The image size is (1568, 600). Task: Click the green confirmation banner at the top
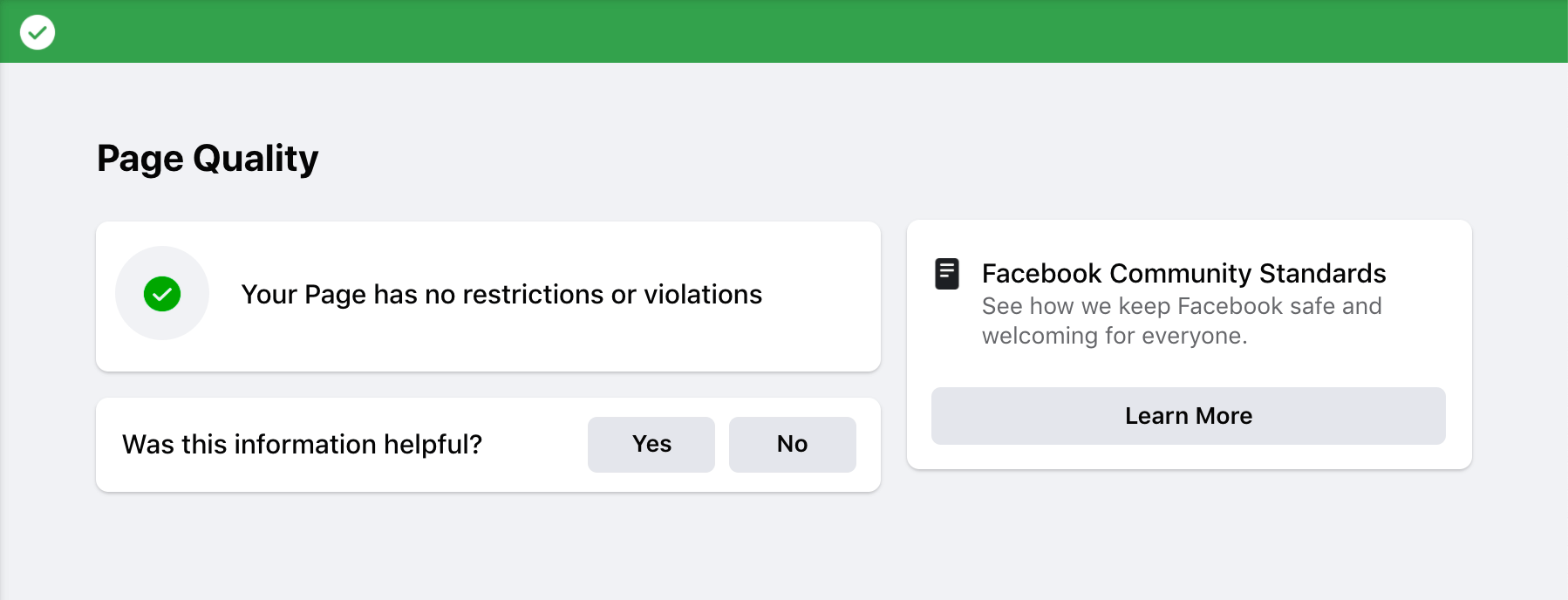(784, 31)
